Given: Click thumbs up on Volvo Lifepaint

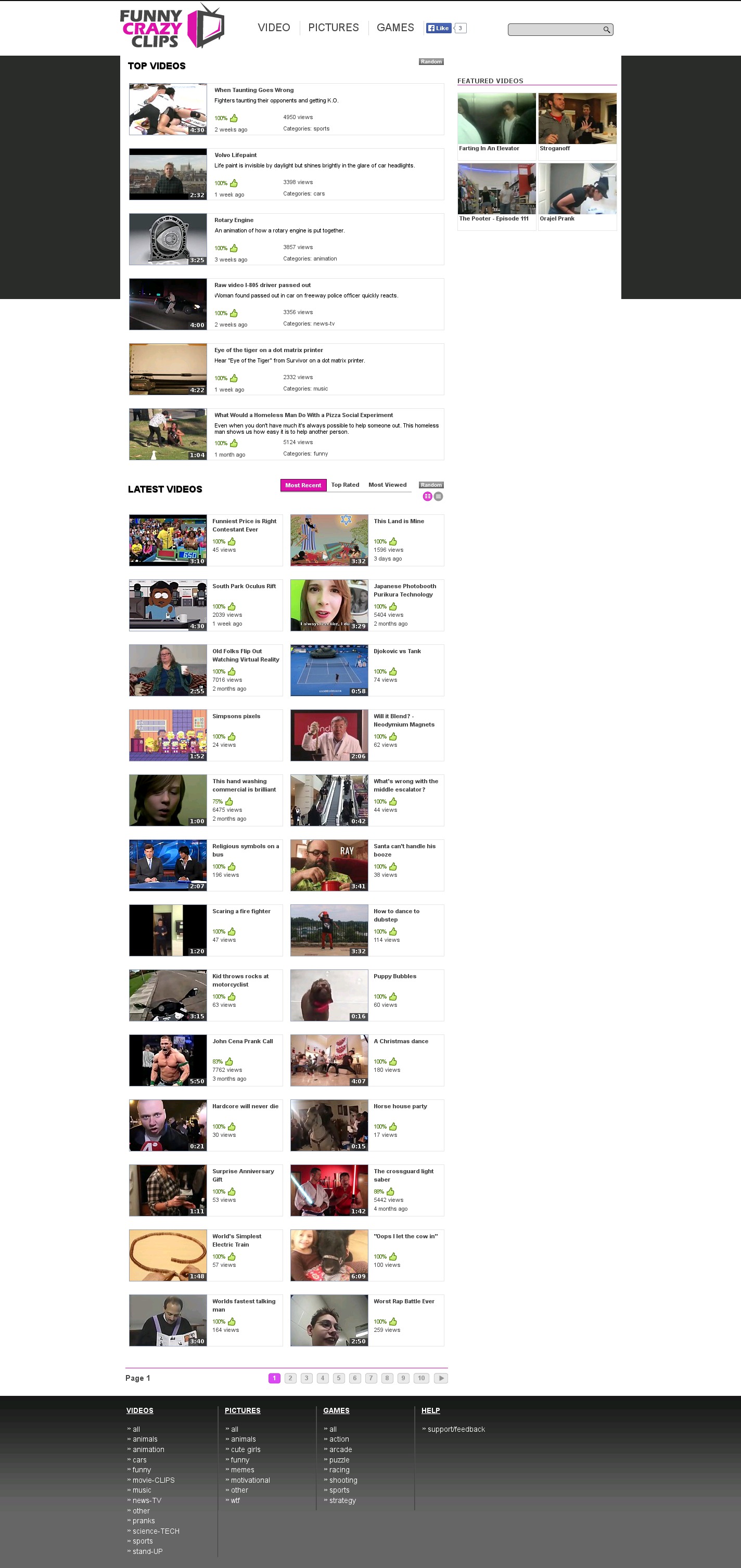Looking at the screenshot, I should [234, 183].
